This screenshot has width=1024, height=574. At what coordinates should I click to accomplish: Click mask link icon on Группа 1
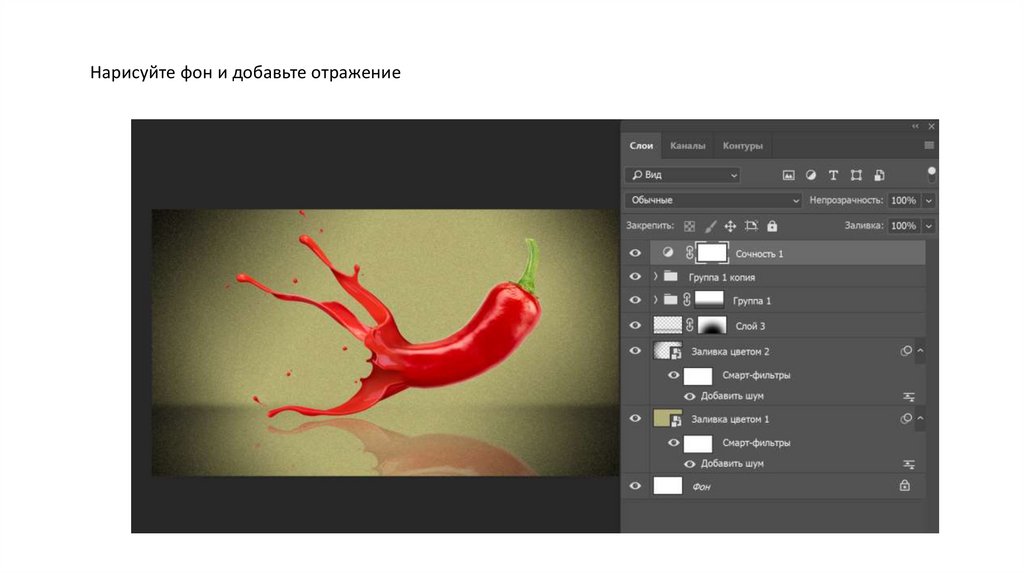686,300
